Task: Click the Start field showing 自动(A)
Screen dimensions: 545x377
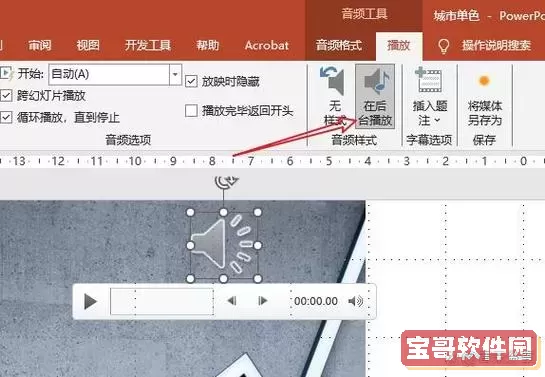Action: pos(109,74)
